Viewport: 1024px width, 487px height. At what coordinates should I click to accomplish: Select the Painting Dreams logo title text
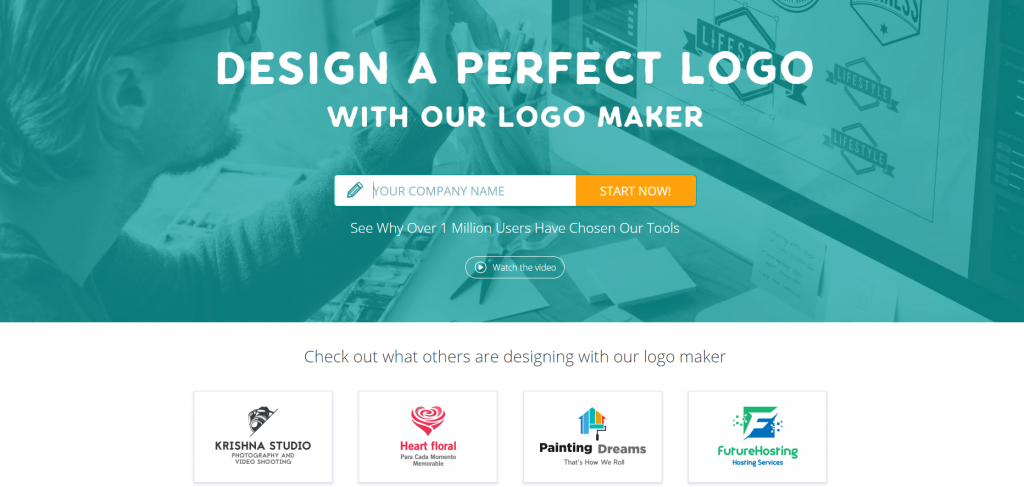click(592, 448)
